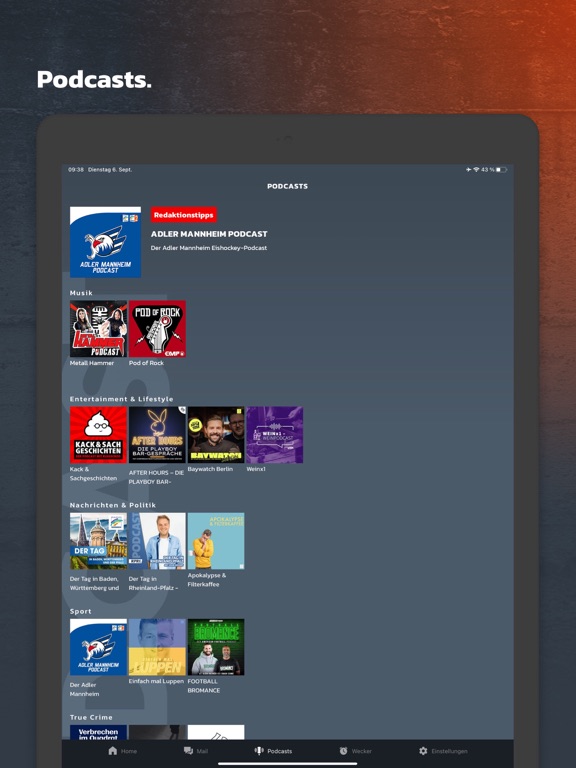Click the 'Nachrichten & Politik' heading
Image resolution: width=576 pixels, height=768 pixels.
[x=113, y=505]
